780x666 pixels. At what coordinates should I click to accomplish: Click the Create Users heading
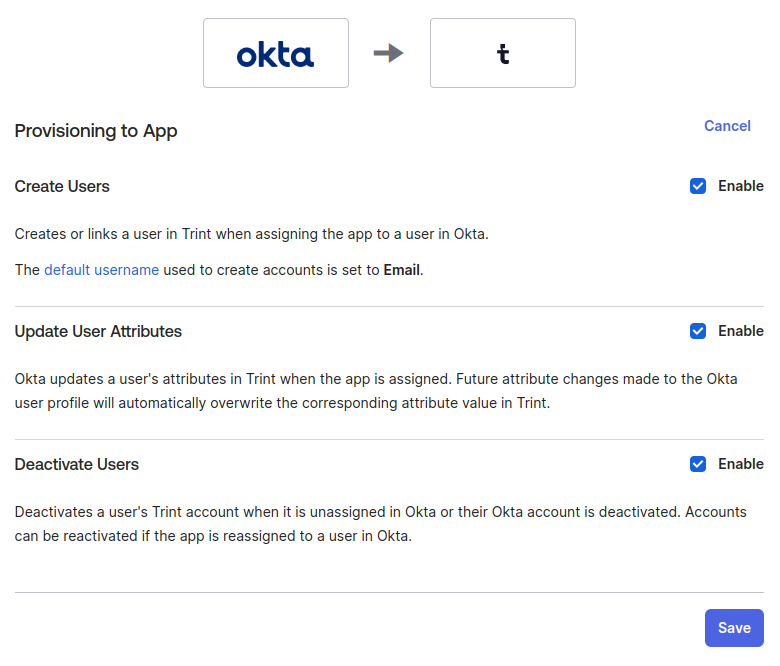(62, 186)
